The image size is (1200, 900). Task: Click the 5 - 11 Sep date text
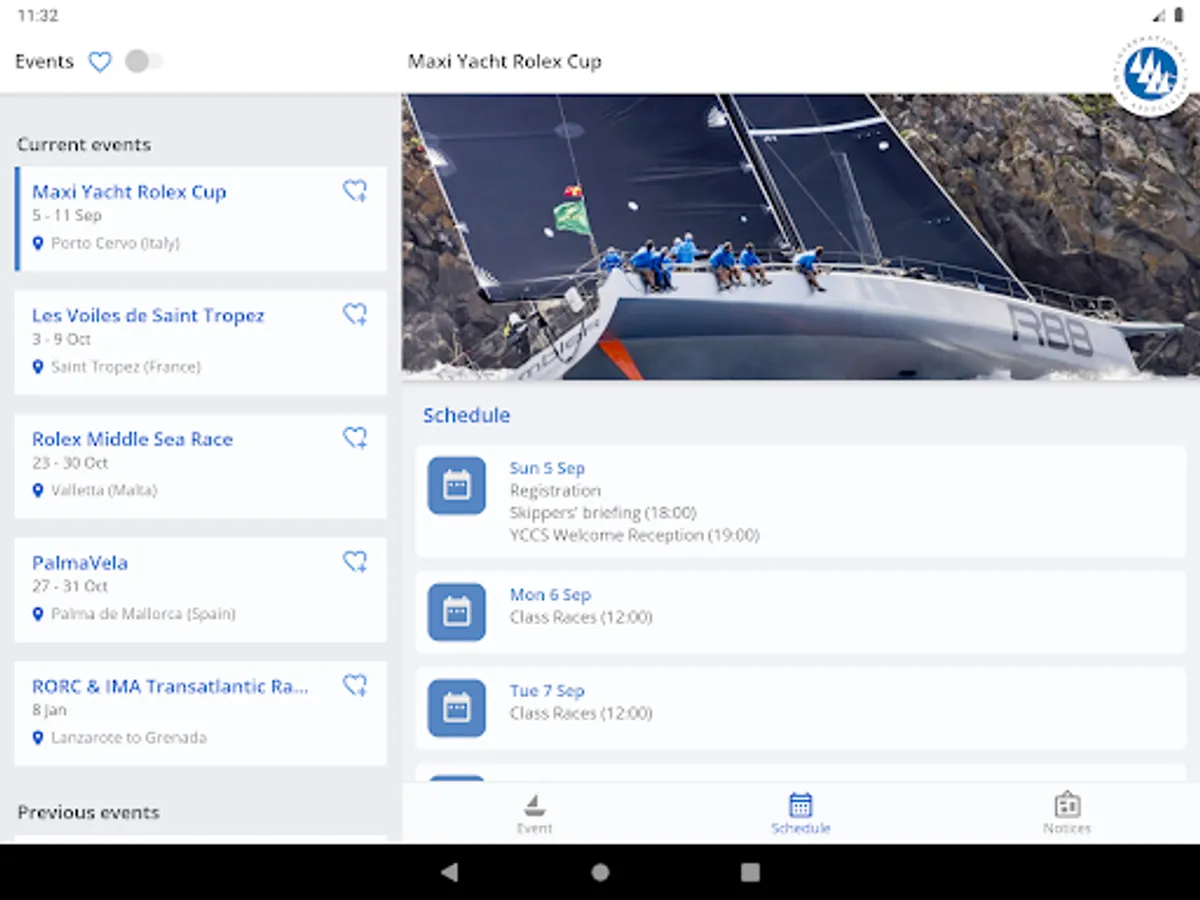coord(66,215)
